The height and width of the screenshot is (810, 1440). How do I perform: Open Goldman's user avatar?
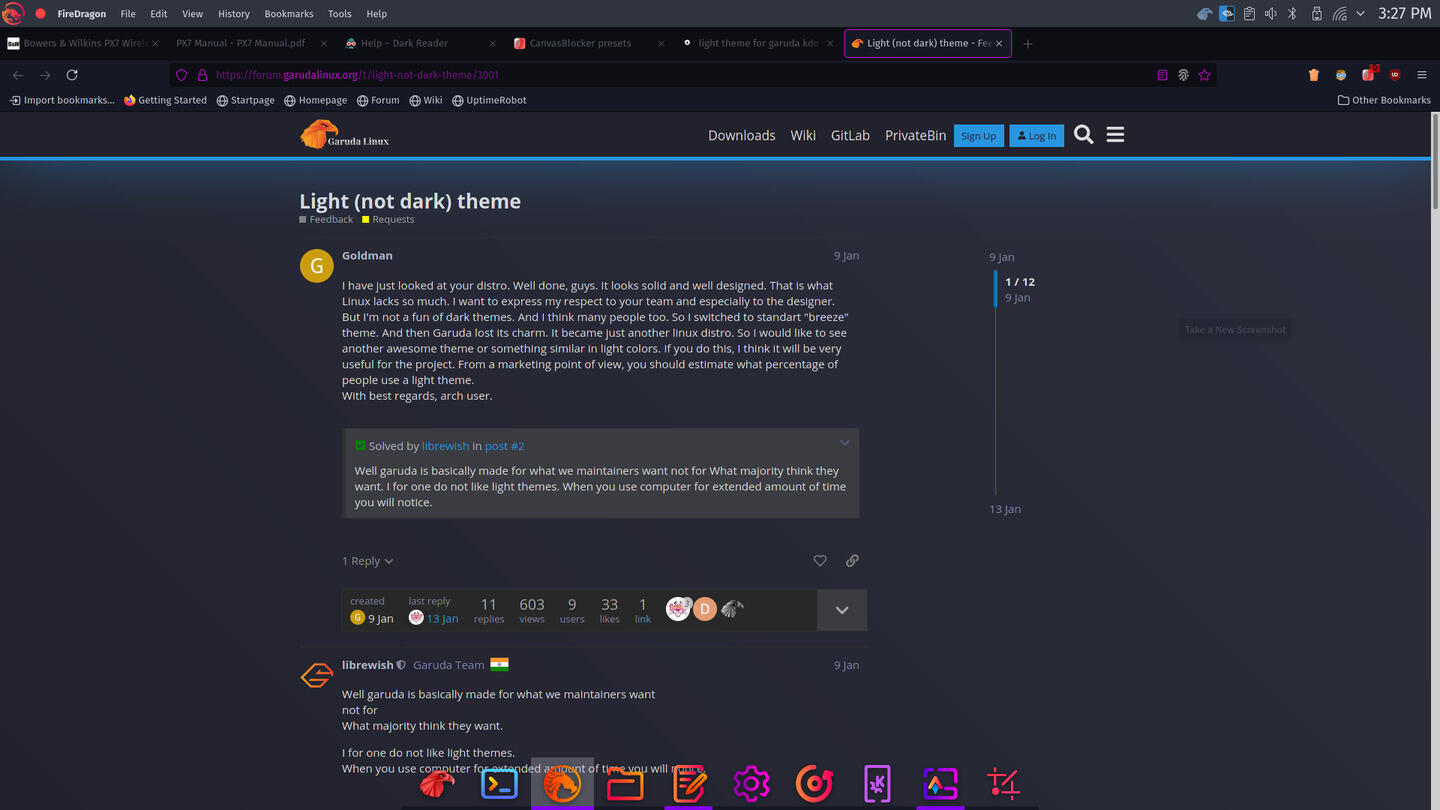317,266
